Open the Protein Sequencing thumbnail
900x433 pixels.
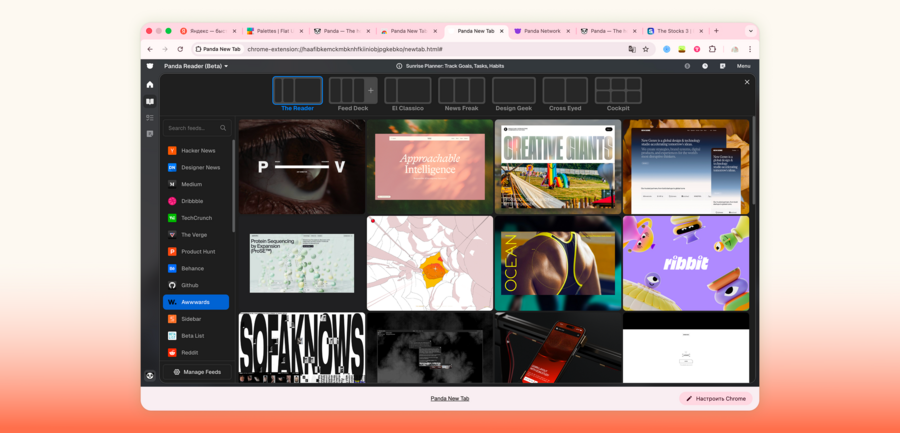pyautogui.click(x=302, y=263)
